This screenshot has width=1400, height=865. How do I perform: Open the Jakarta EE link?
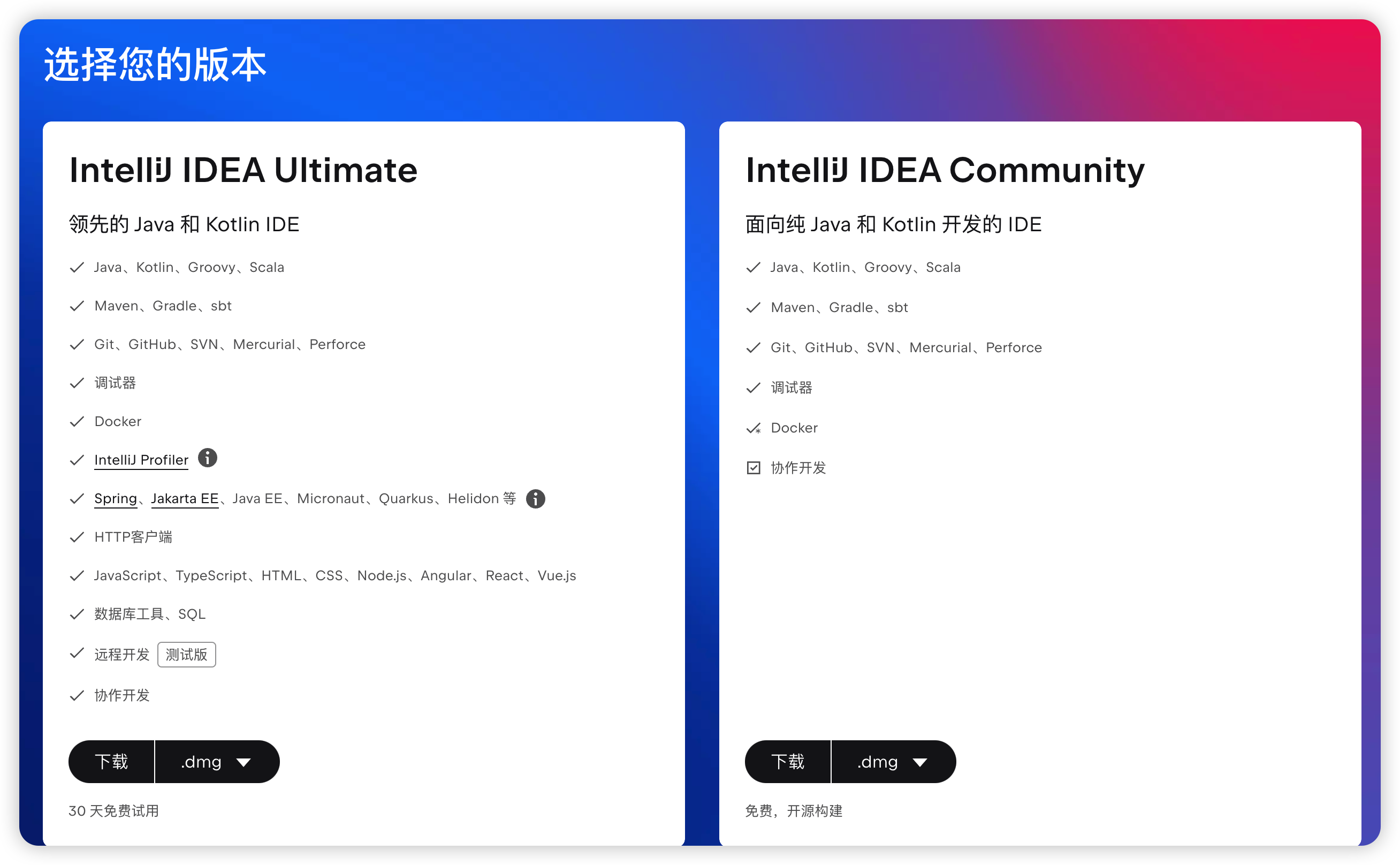click(185, 498)
